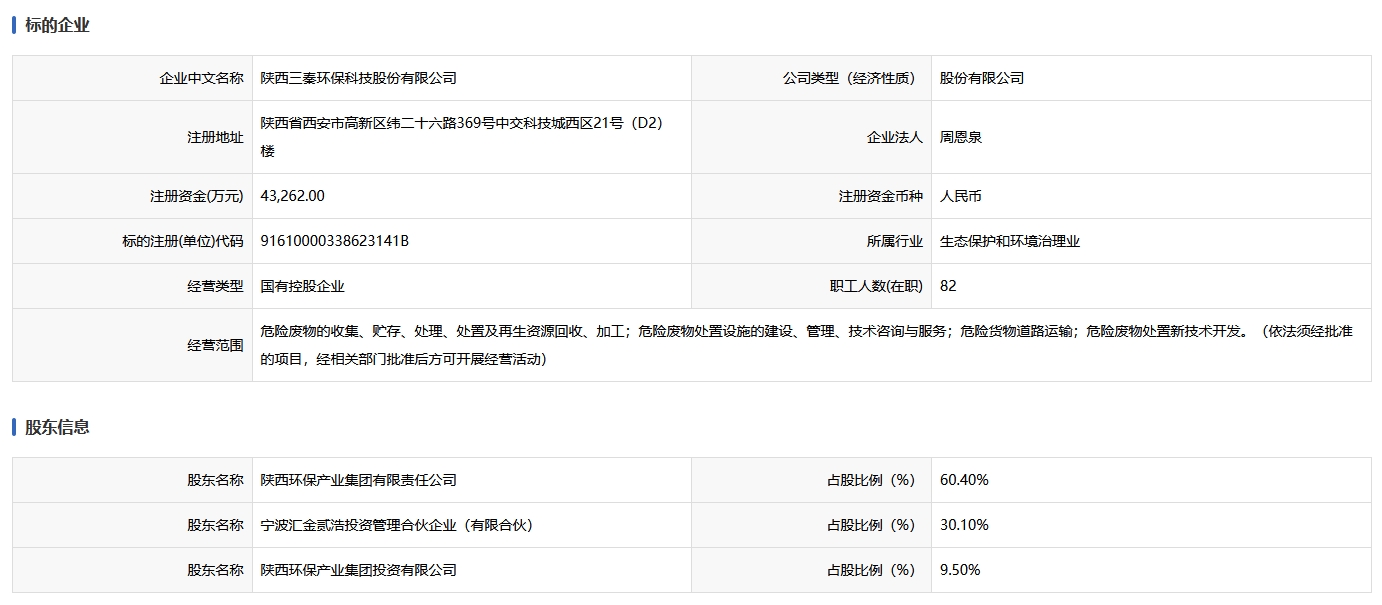
Task: Click the 标的企业 section heading
Action: [57, 25]
